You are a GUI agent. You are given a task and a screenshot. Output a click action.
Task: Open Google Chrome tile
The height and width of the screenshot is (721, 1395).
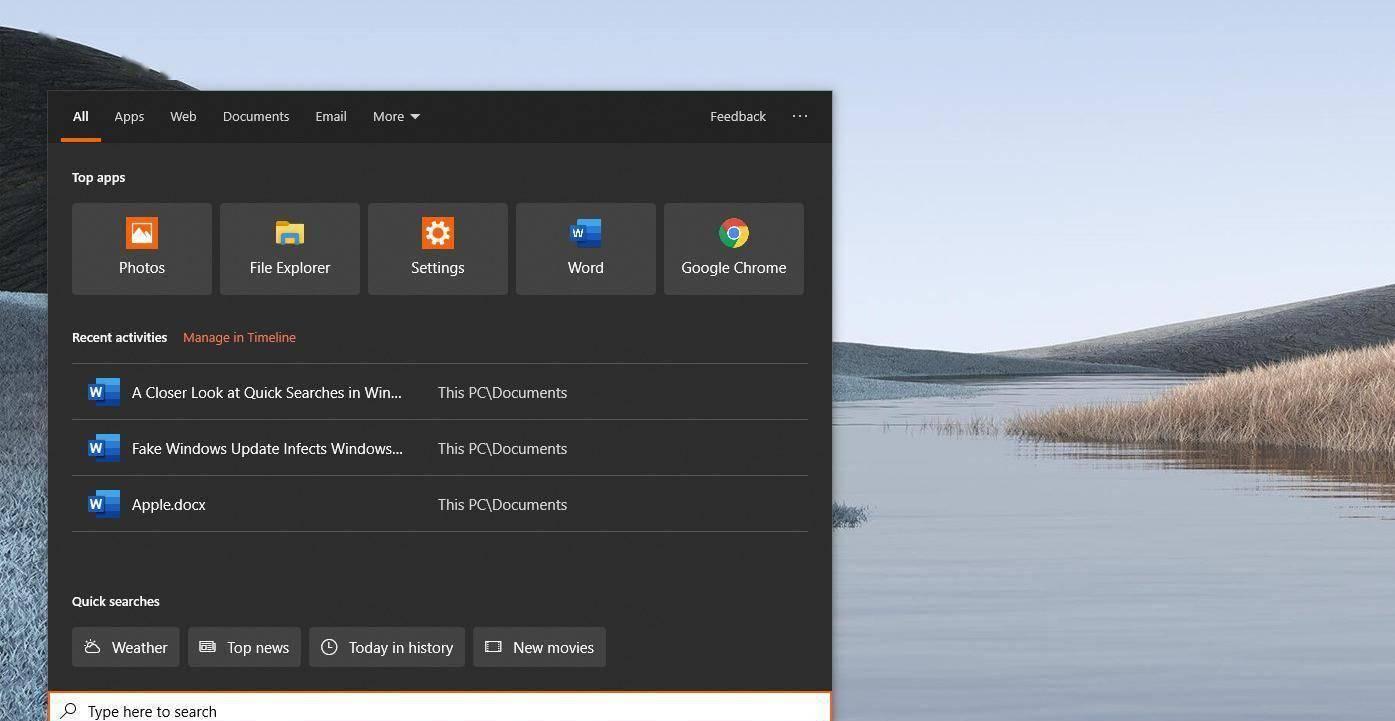click(734, 249)
